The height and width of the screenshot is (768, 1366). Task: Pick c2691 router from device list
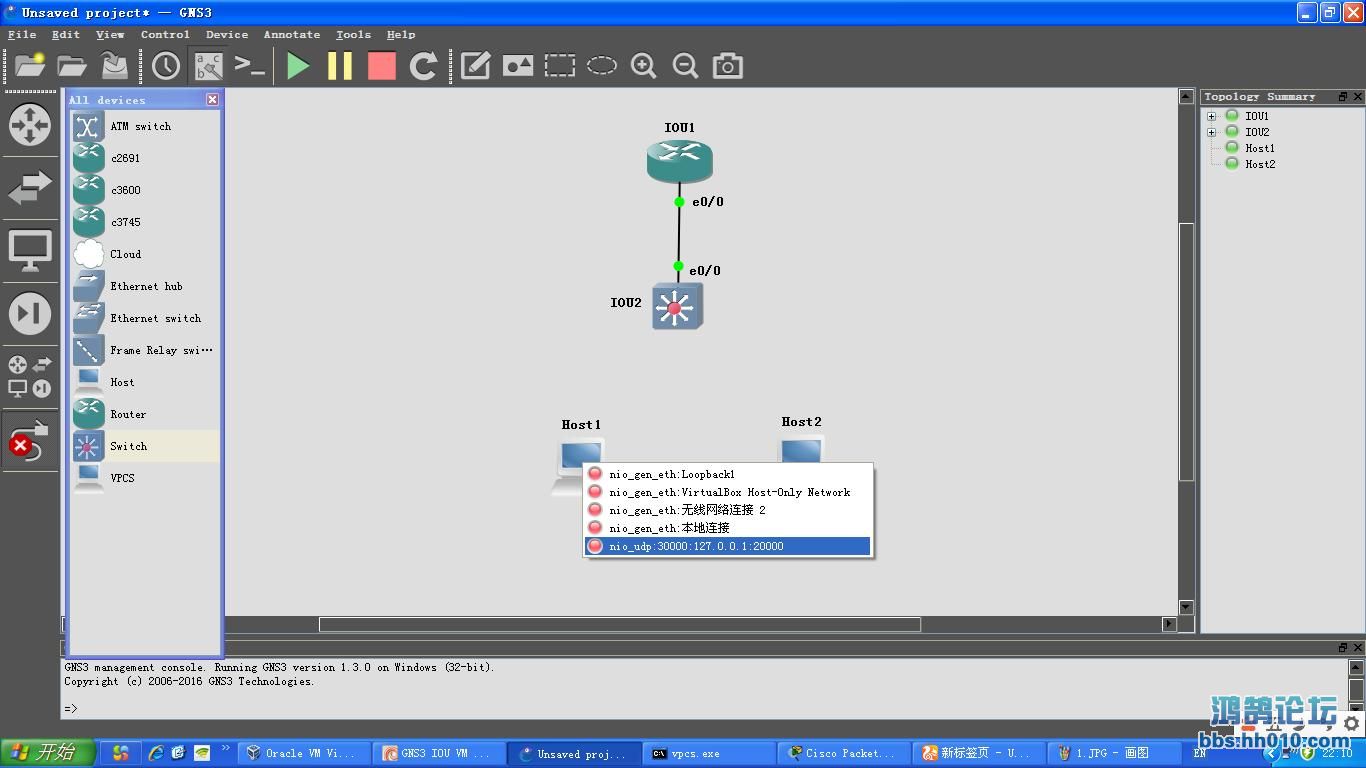pyautogui.click(x=143, y=158)
